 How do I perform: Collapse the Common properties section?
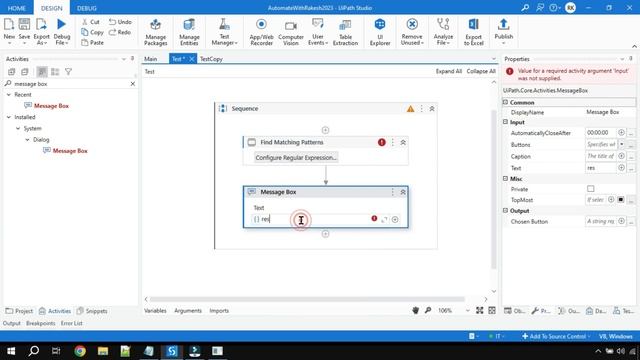pos(505,102)
